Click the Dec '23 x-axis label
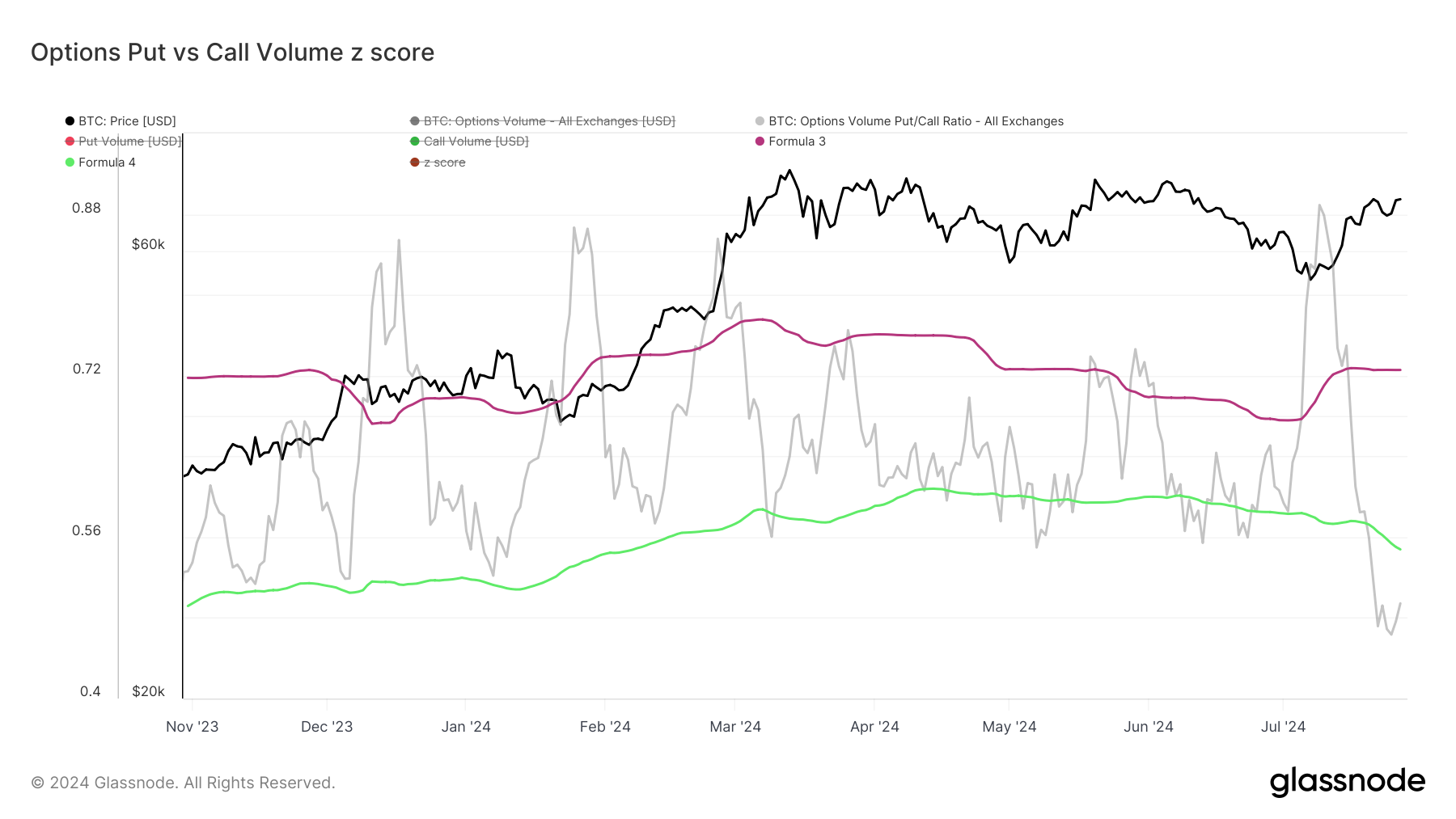The height and width of the screenshot is (819, 1456). 327,727
